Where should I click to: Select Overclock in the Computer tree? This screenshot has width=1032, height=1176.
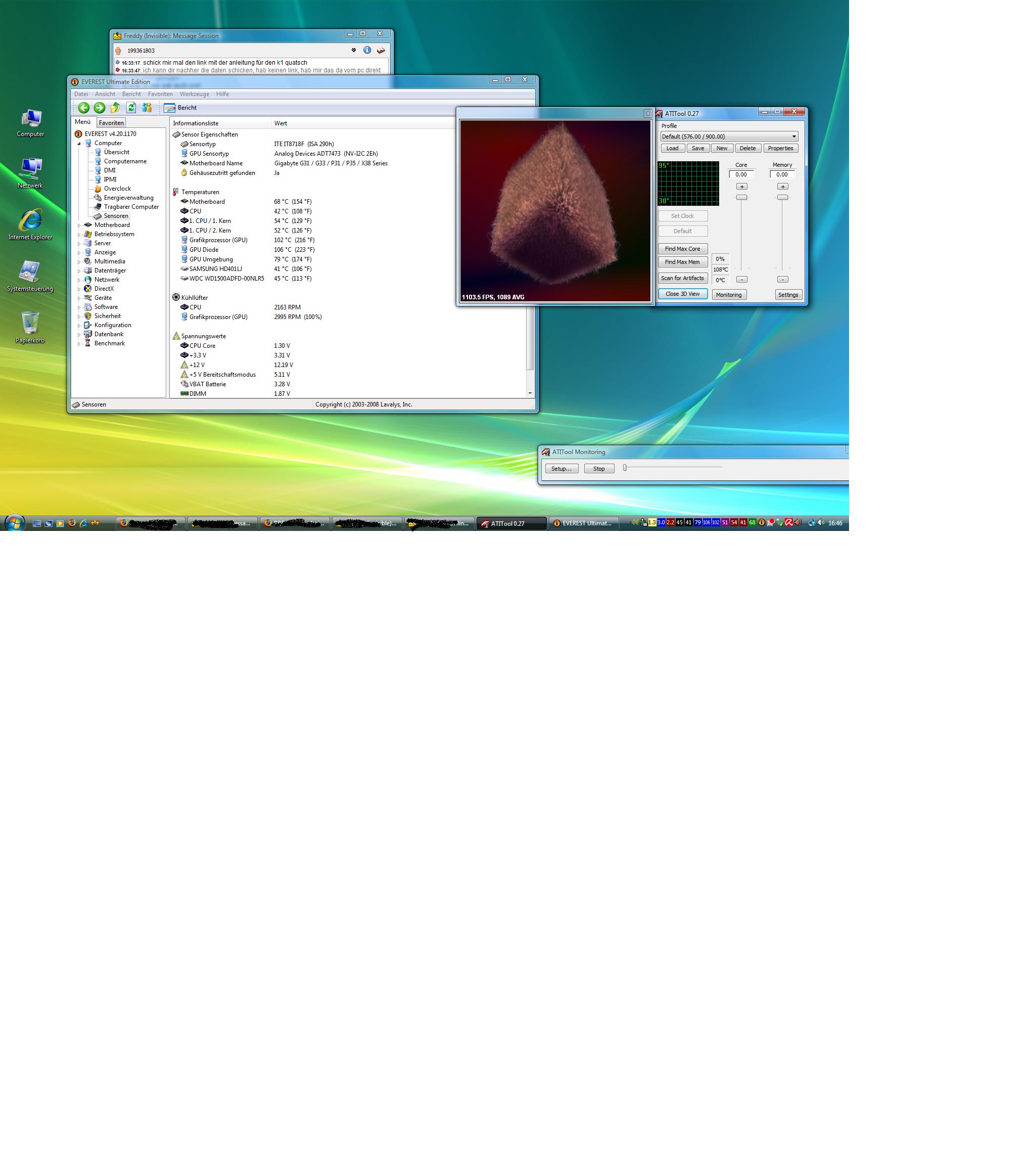pyautogui.click(x=117, y=189)
